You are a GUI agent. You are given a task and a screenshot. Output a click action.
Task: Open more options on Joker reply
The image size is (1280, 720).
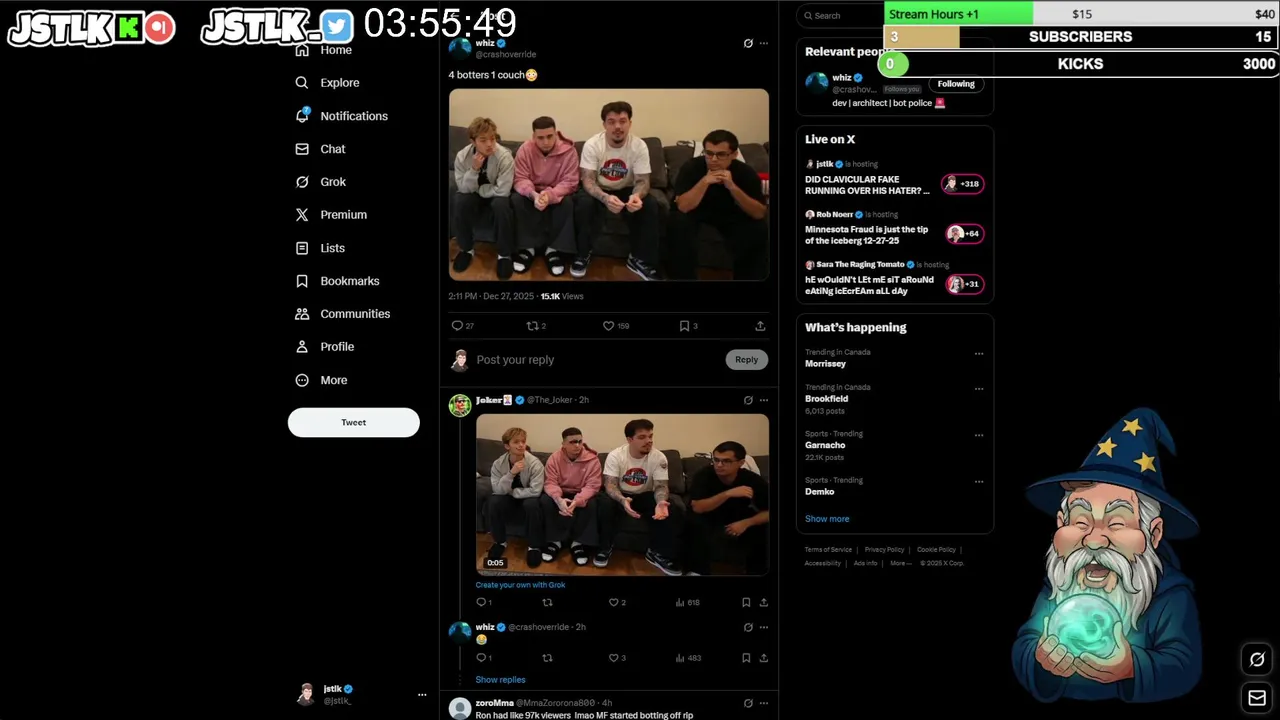(764, 400)
